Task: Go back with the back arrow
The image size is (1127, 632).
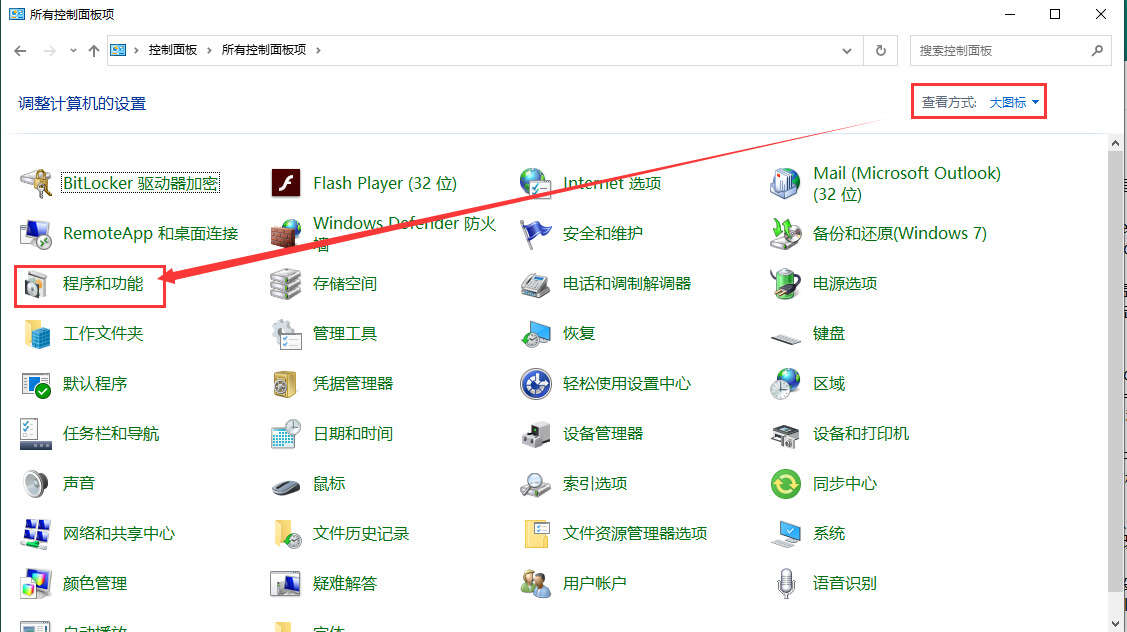Action: coord(20,51)
